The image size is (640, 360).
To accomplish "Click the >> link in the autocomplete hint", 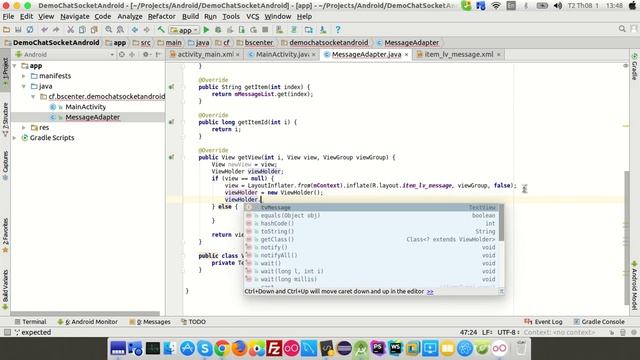I will pos(430,291).
